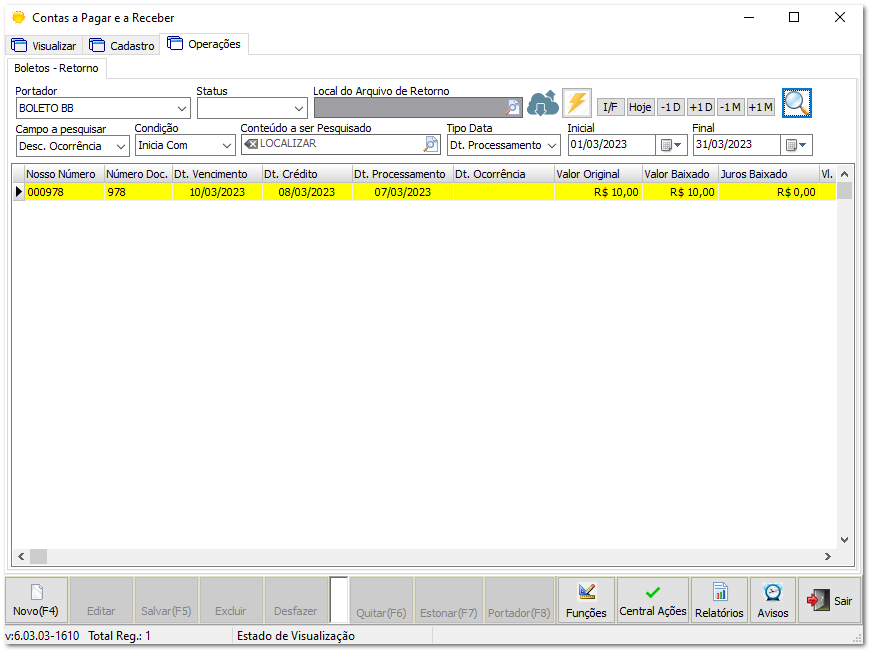This screenshot has width=872, height=653.
Task: Open the Avisos alerts button
Action: pos(773,600)
